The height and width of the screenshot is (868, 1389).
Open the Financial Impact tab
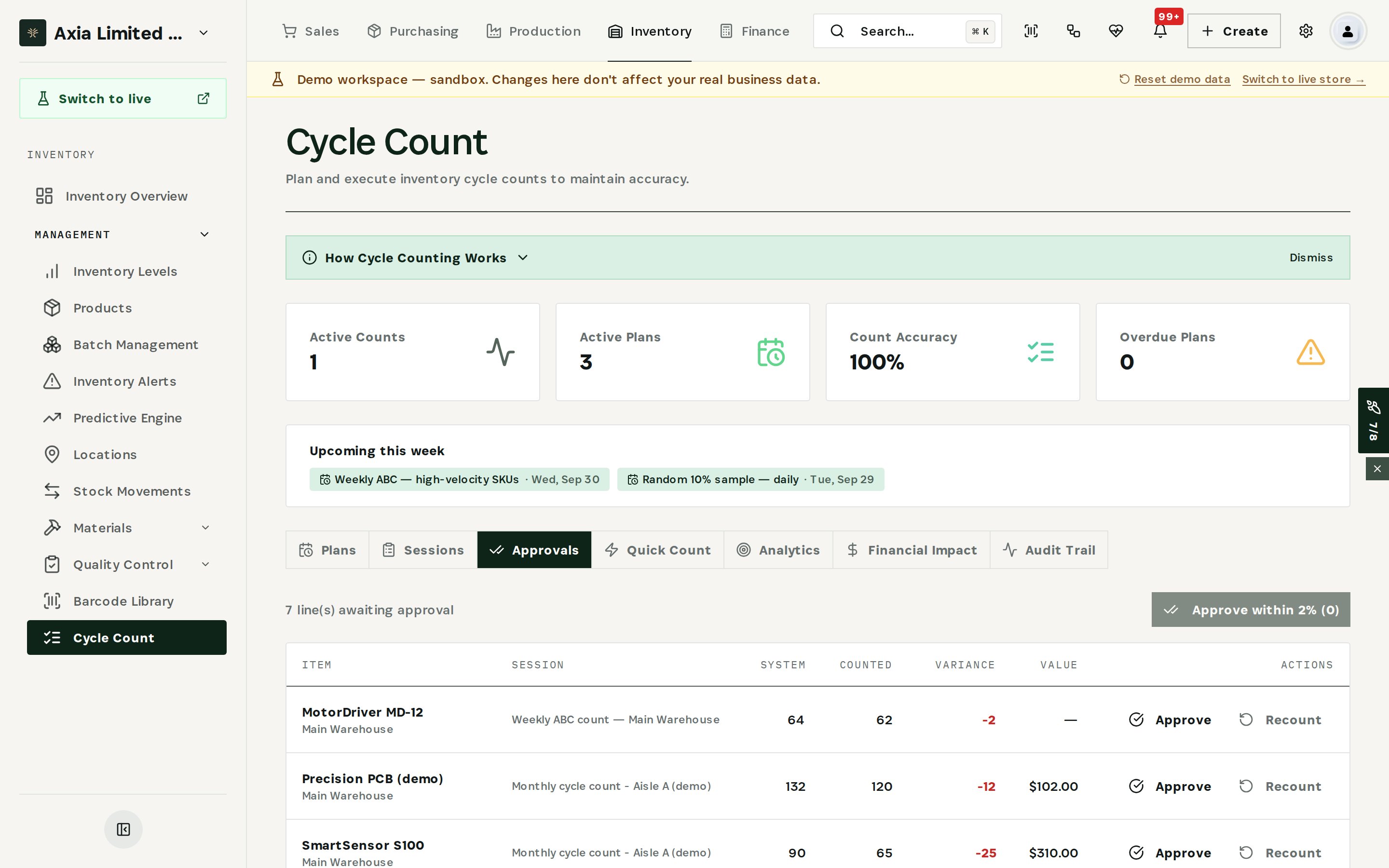pyautogui.click(x=912, y=550)
